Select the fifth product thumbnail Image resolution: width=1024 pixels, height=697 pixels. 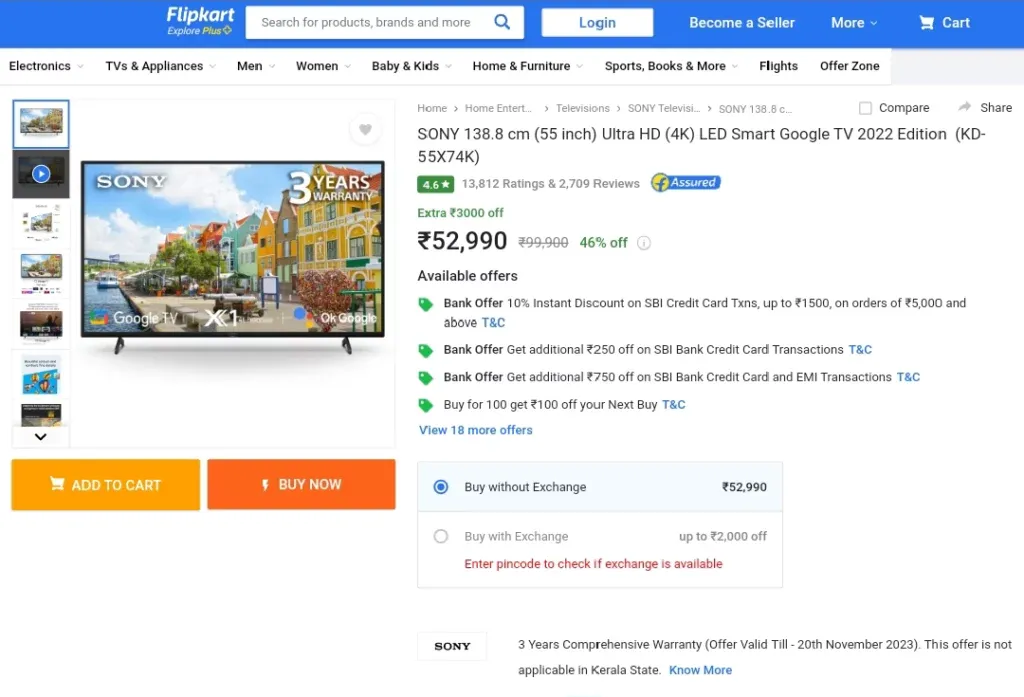pos(41,323)
